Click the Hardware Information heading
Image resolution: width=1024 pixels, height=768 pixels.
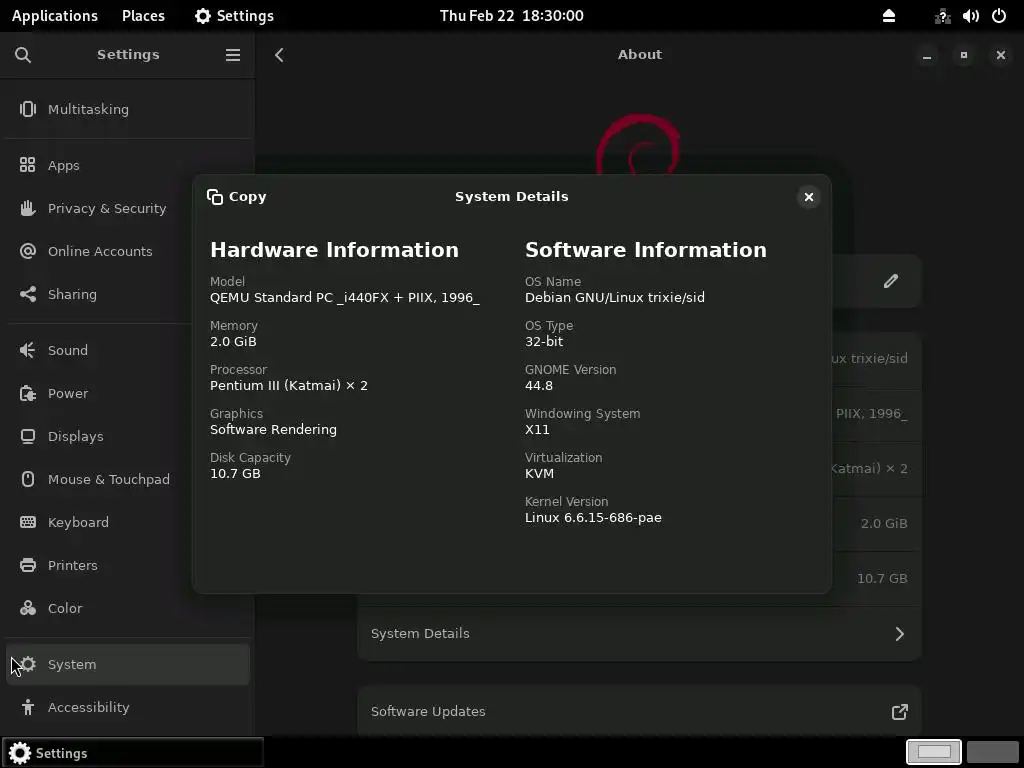[334, 250]
